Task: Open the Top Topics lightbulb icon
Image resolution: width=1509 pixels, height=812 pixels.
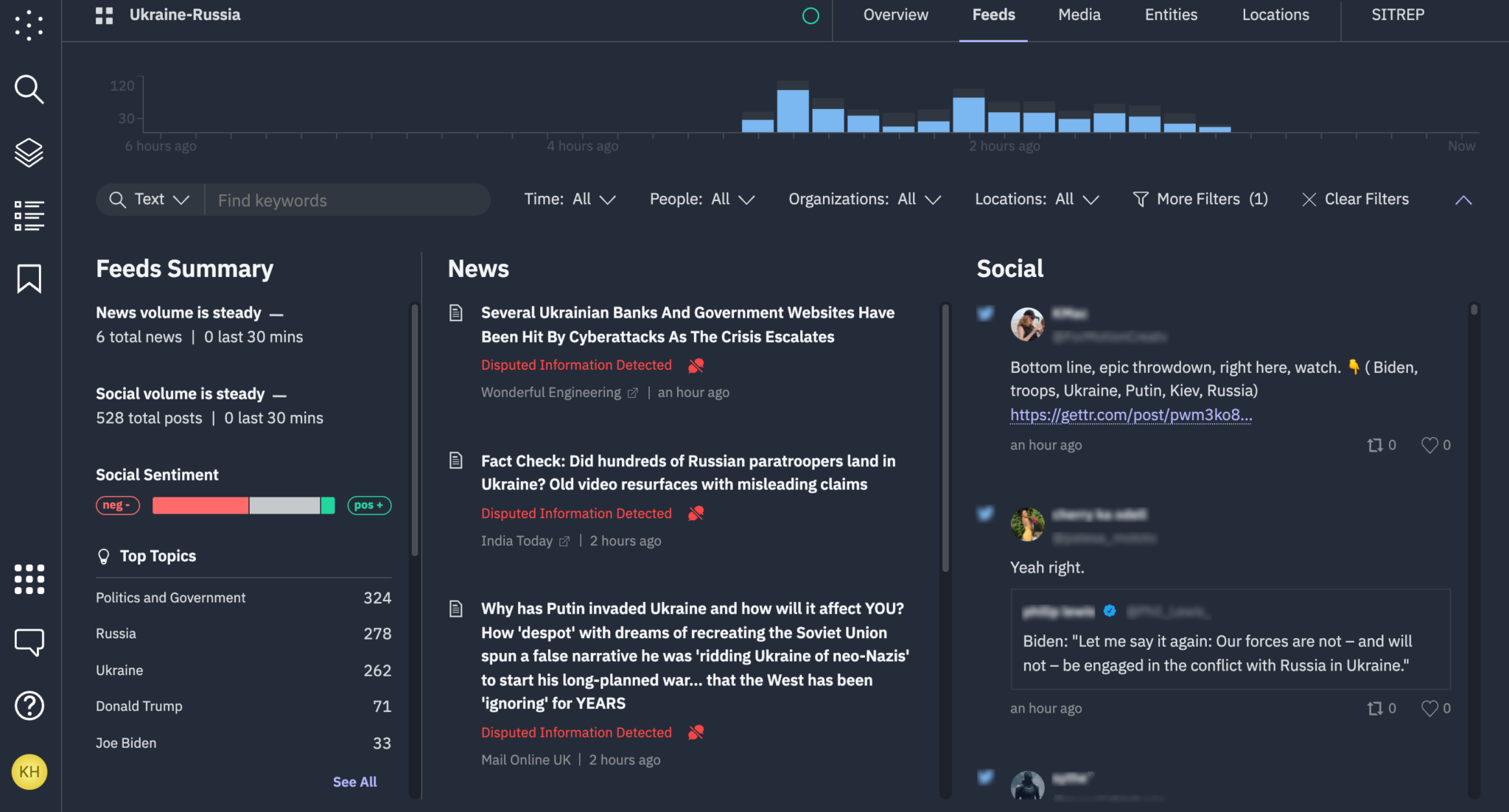Action: (x=103, y=556)
